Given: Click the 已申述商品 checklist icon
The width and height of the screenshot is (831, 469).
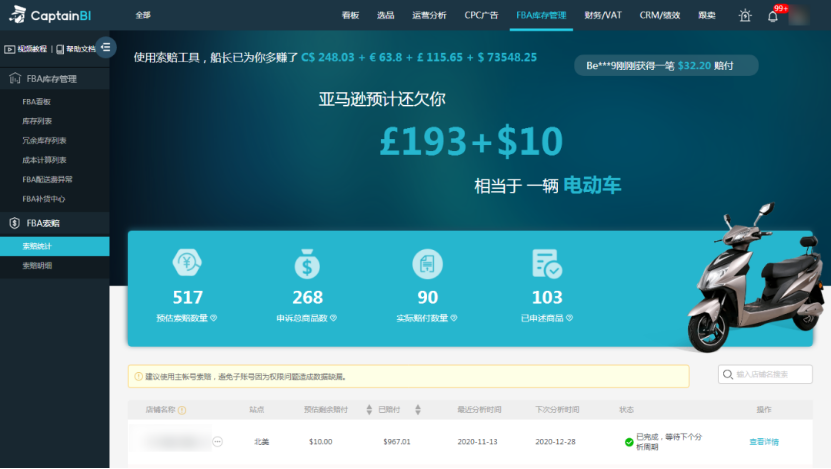Looking at the screenshot, I should tap(547, 263).
